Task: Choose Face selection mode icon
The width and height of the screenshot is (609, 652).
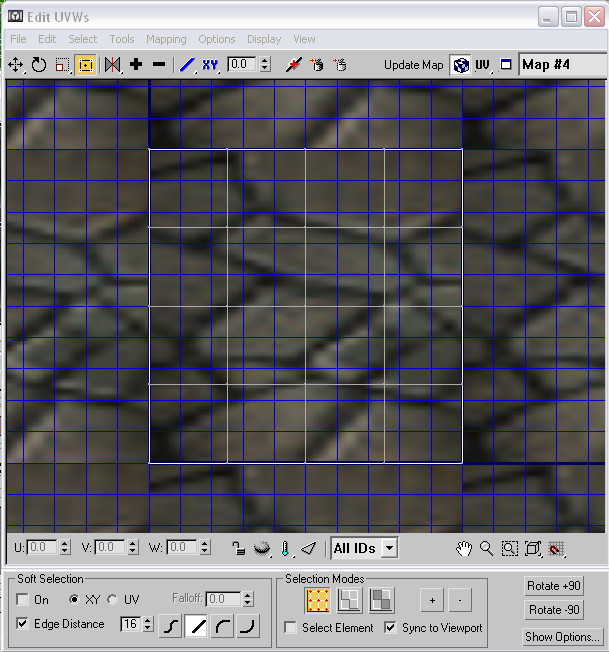Action: click(381, 600)
